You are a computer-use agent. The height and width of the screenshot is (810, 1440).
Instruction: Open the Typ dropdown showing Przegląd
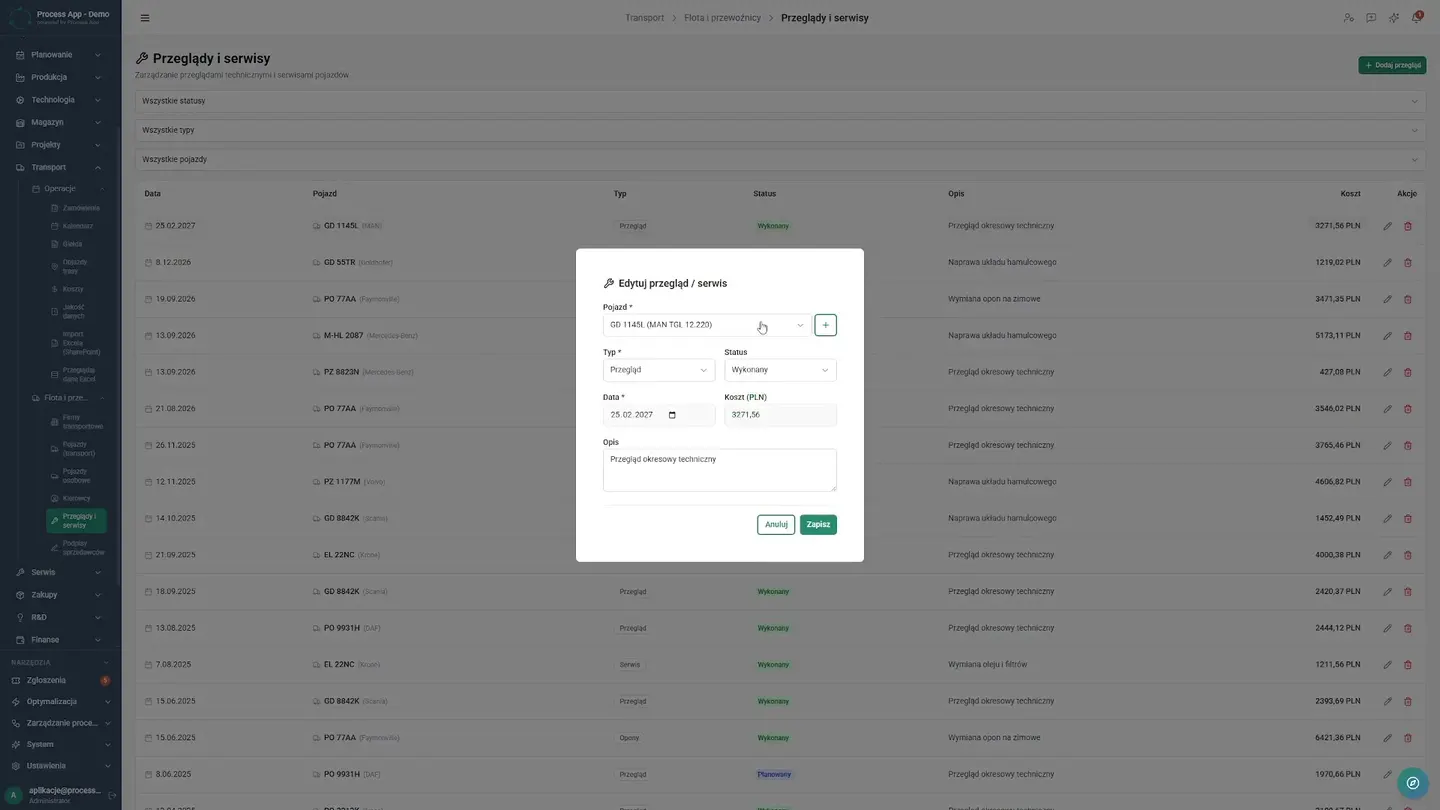(659, 370)
